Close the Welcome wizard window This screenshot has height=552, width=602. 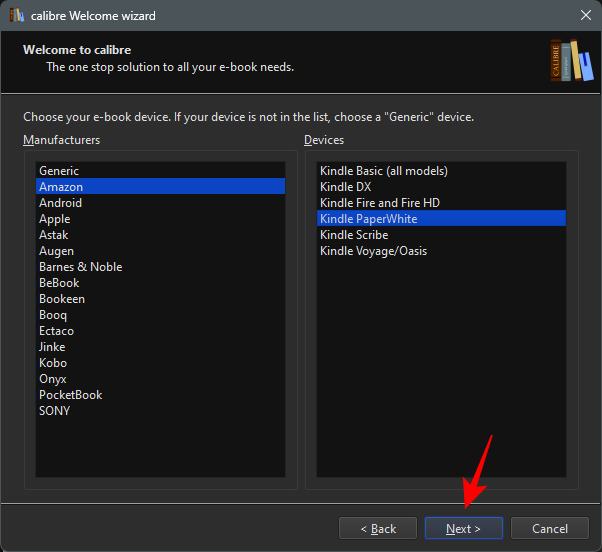585,16
